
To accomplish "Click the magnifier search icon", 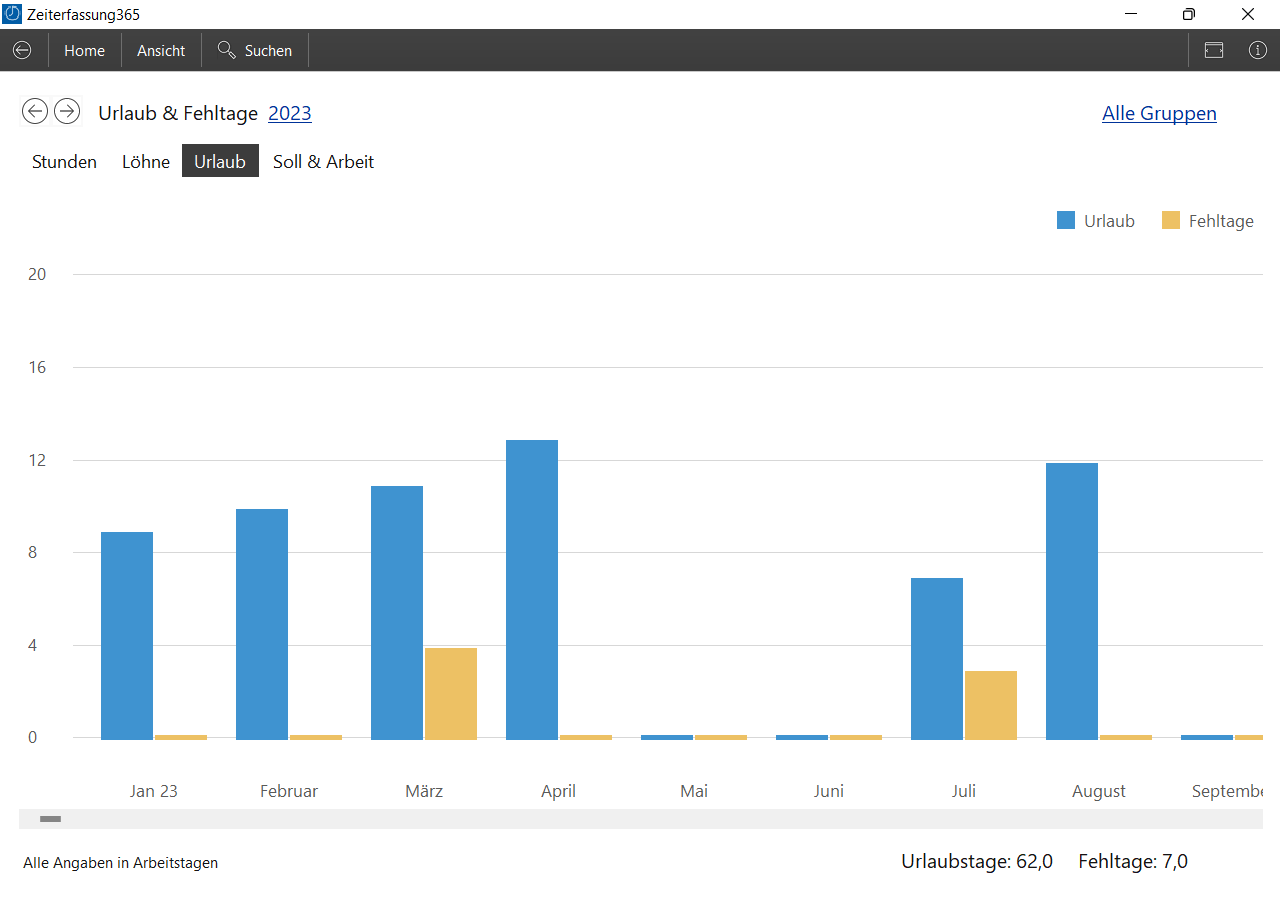I will (227, 50).
